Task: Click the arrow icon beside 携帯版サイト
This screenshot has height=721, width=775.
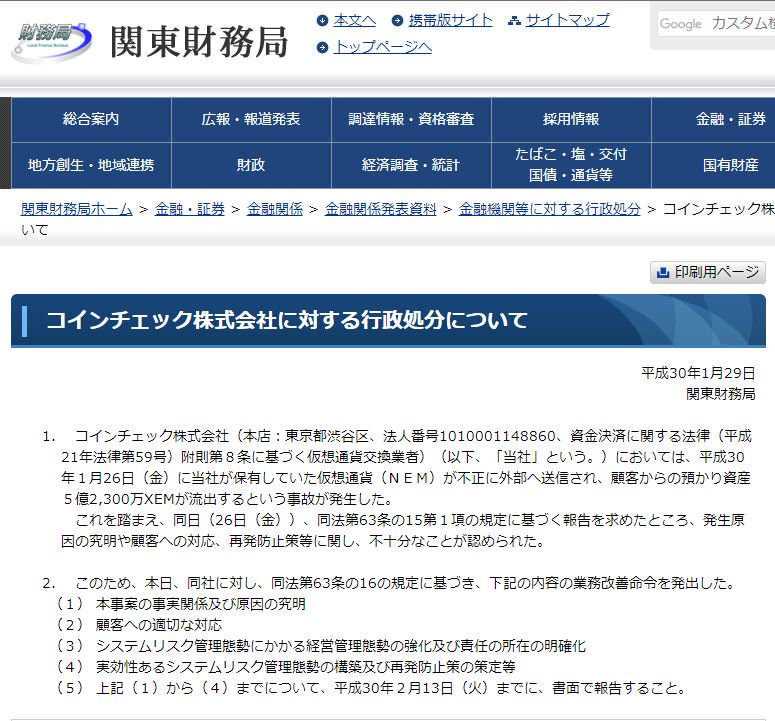Action: 397,21
